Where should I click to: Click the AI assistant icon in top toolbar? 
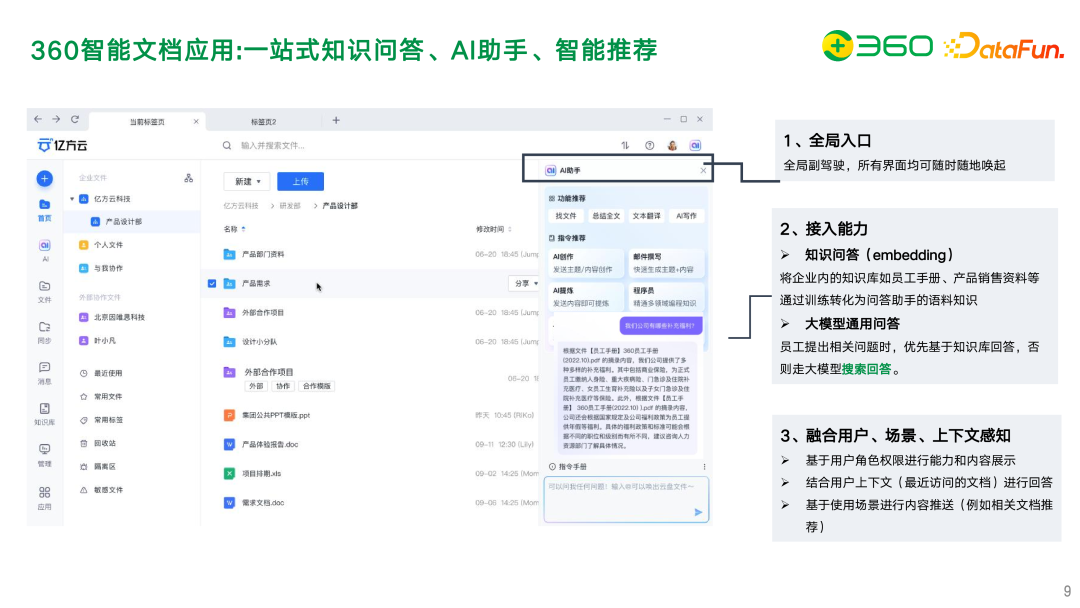[x=695, y=145]
